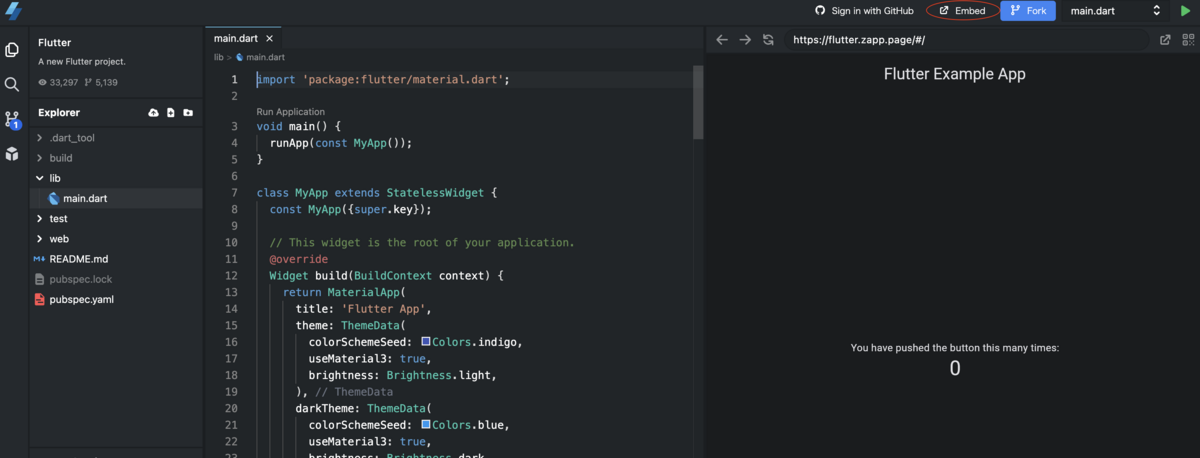Click the lib breadcrumb
Screen dimensions: 1200x458
(218, 58)
